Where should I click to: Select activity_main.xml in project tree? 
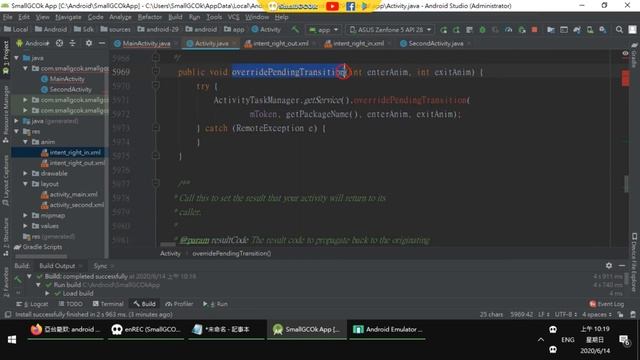73,195
